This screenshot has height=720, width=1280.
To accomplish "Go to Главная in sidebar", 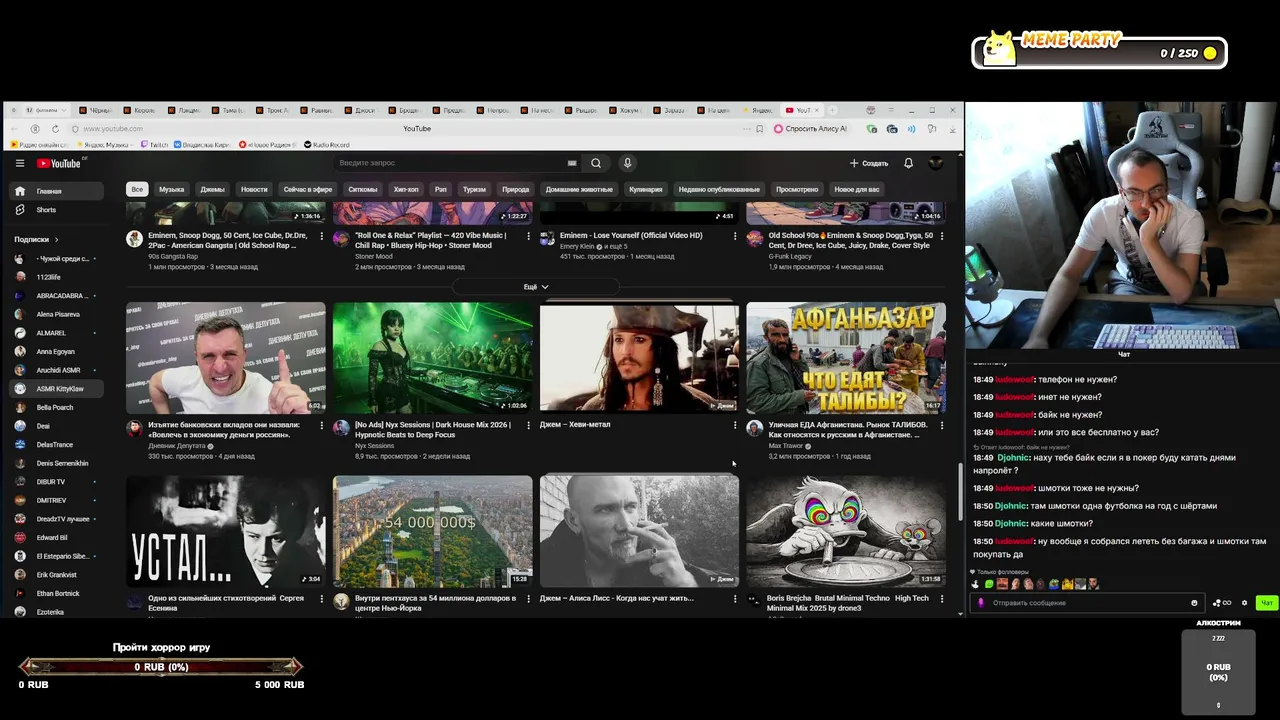I will (56, 191).
